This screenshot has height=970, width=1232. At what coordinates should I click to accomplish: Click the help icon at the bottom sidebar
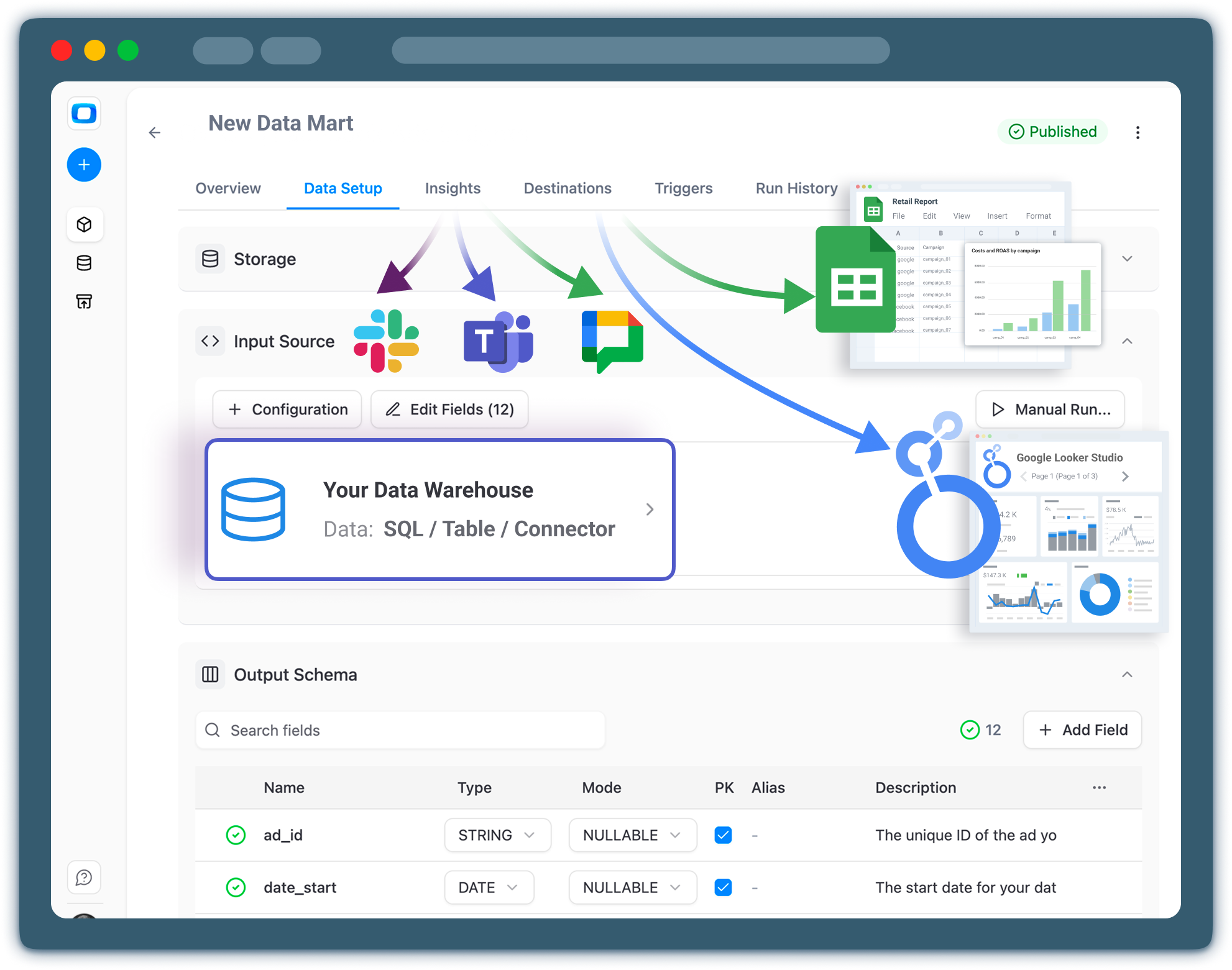pos(84,877)
